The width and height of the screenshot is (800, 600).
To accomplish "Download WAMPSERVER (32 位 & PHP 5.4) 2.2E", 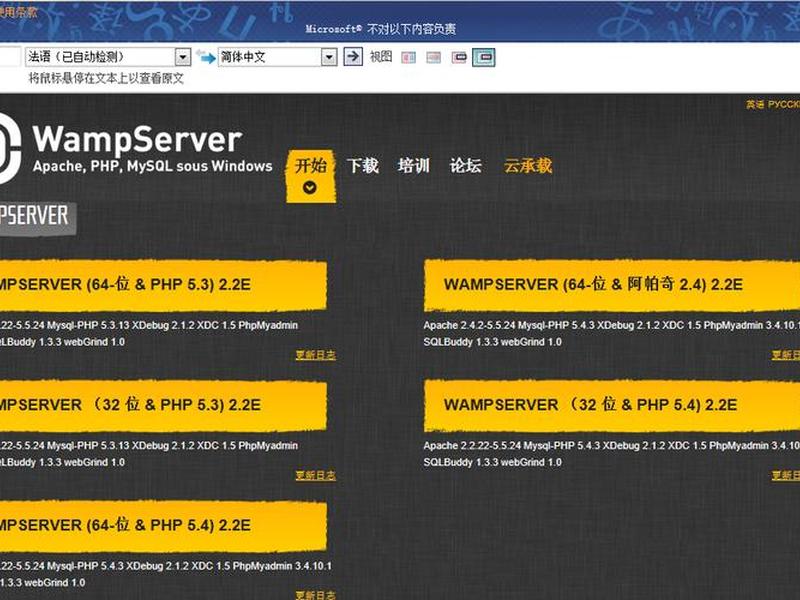I will (x=612, y=405).
